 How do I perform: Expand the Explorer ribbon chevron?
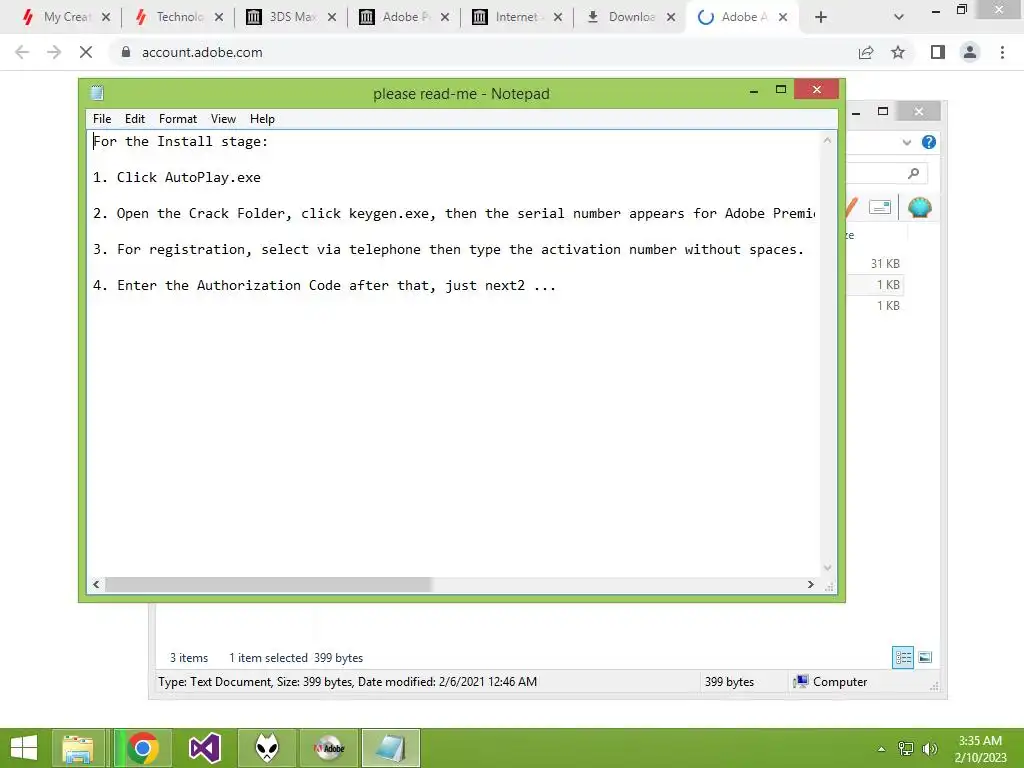[x=906, y=142]
